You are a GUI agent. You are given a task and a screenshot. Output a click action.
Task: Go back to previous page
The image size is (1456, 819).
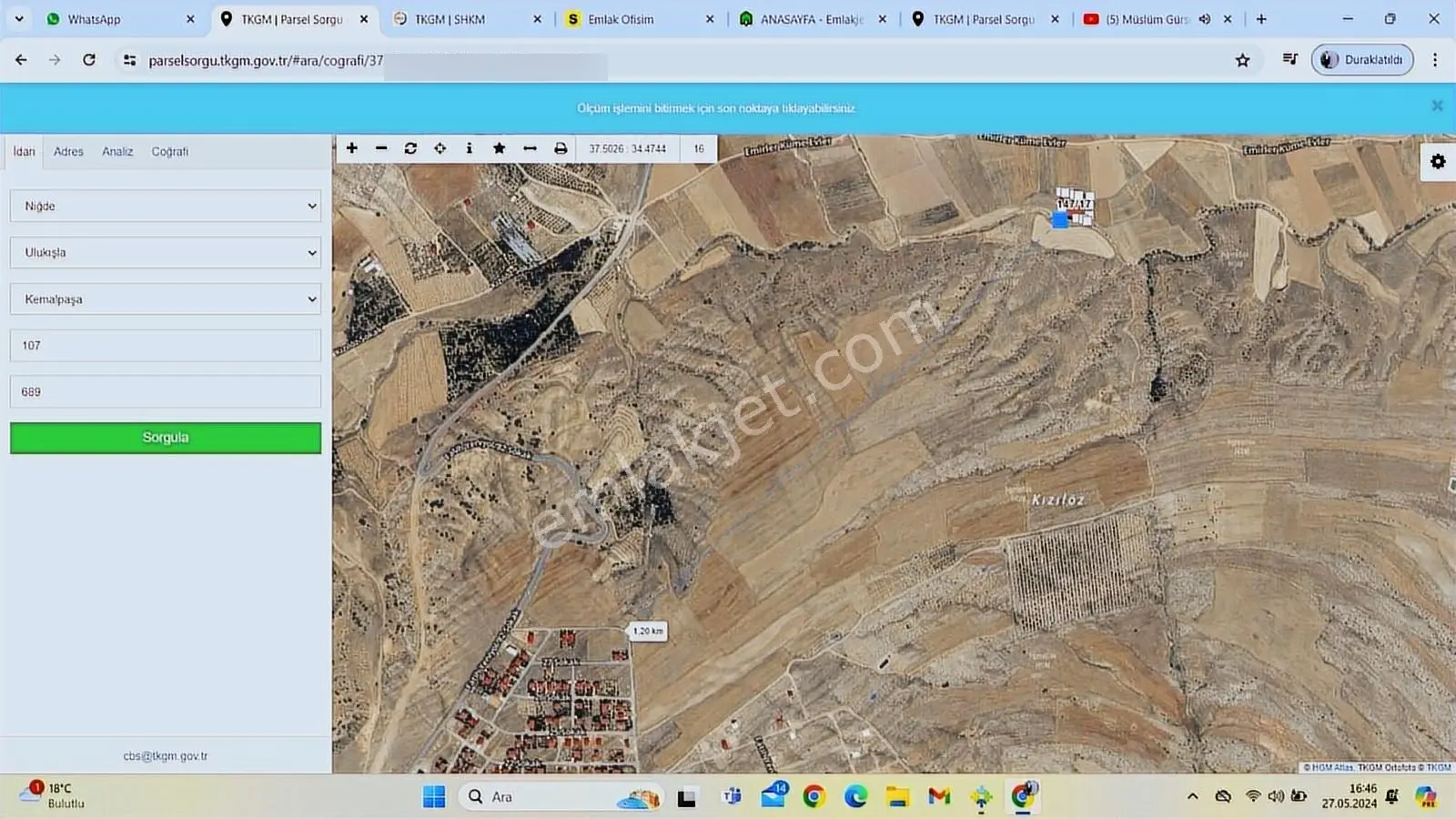tap(21, 60)
